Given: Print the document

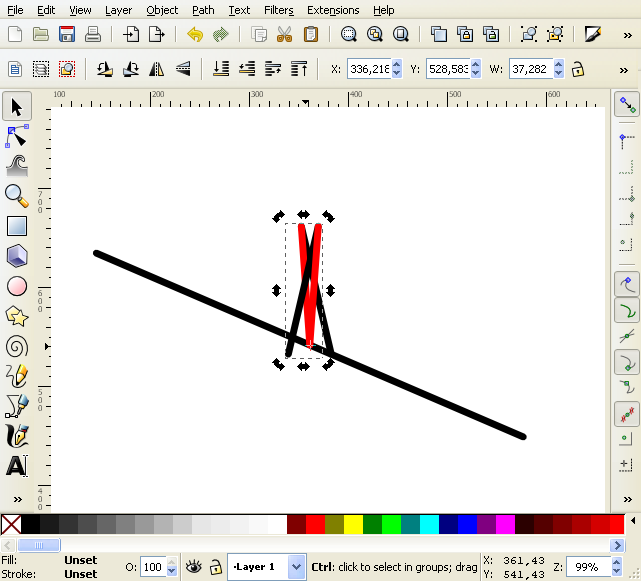Looking at the screenshot, I should click(x=93, y=34).
